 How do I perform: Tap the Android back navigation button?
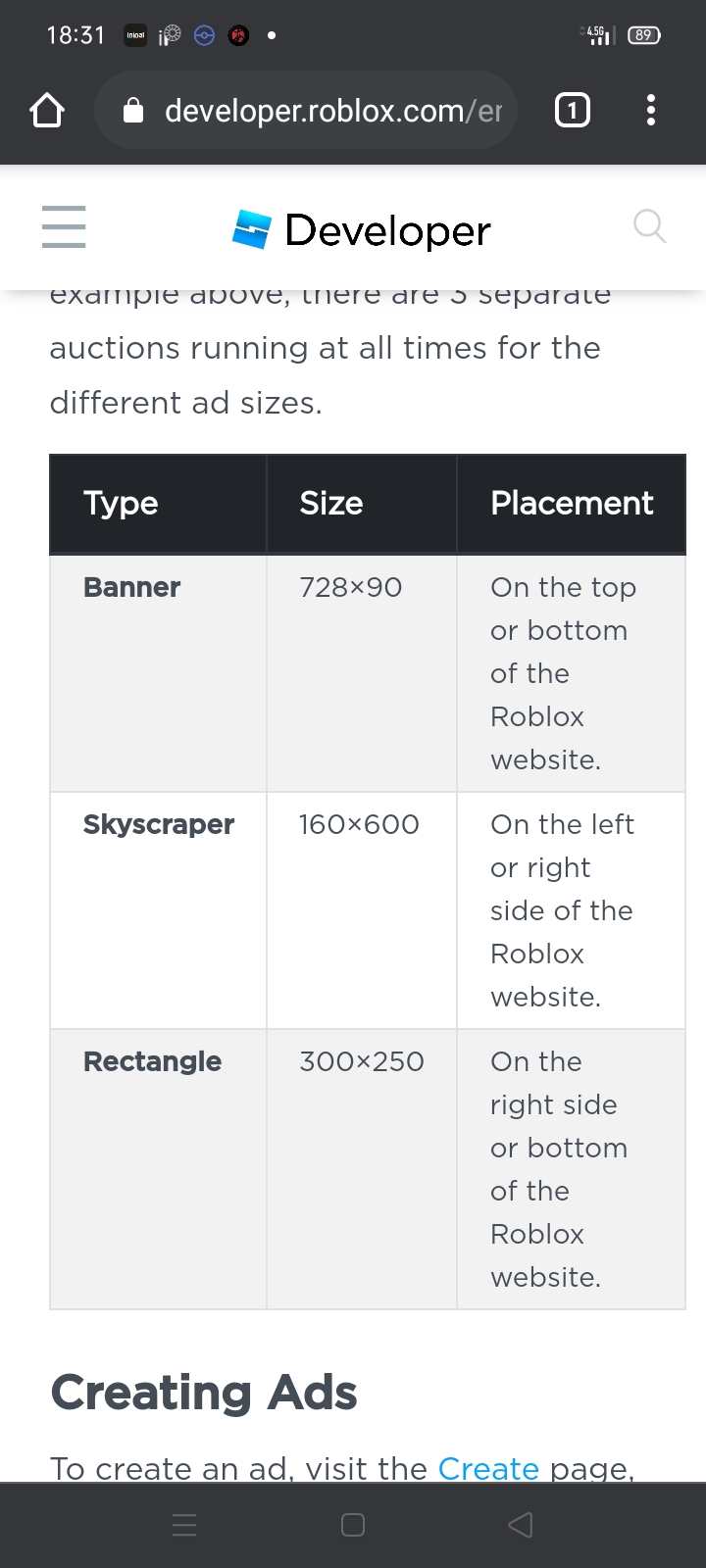pyautogui.click(x=520, y=1524)
